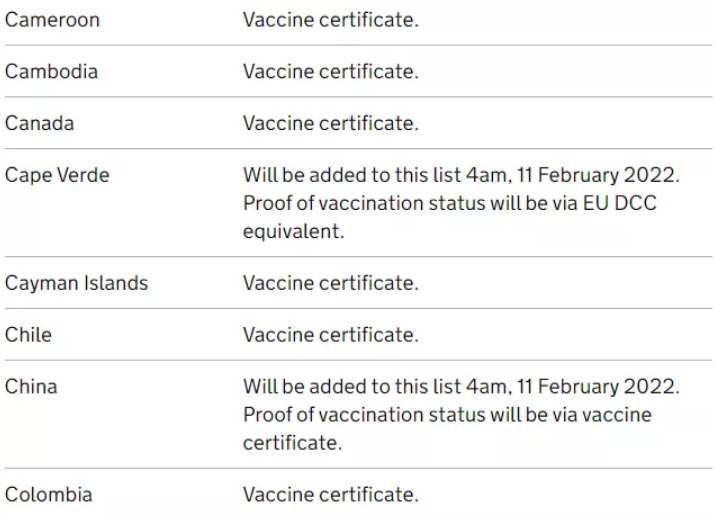Select the Cape Verde row label
The image size is (715, 519).
pos(57,175)
